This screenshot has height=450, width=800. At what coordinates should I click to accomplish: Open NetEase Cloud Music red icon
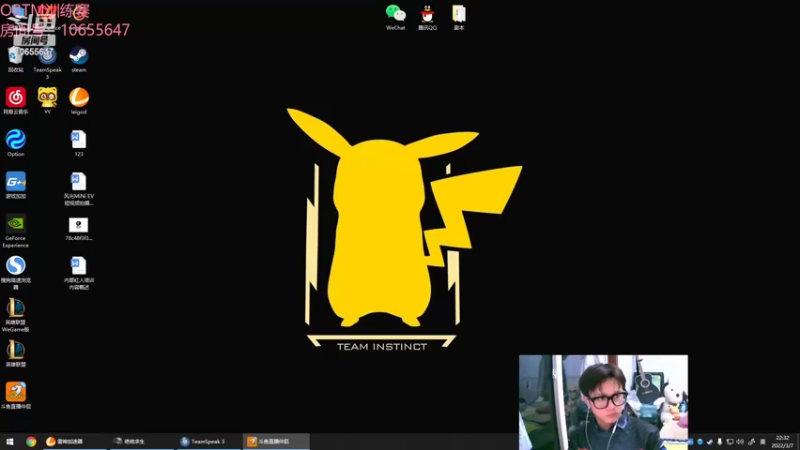[x=15, y=101]
